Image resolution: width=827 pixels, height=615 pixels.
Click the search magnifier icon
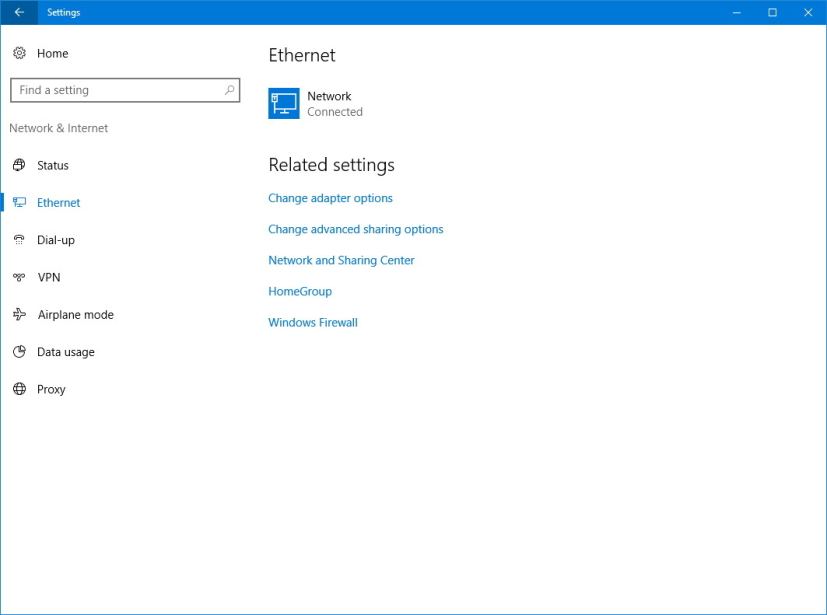click(229, 90)
